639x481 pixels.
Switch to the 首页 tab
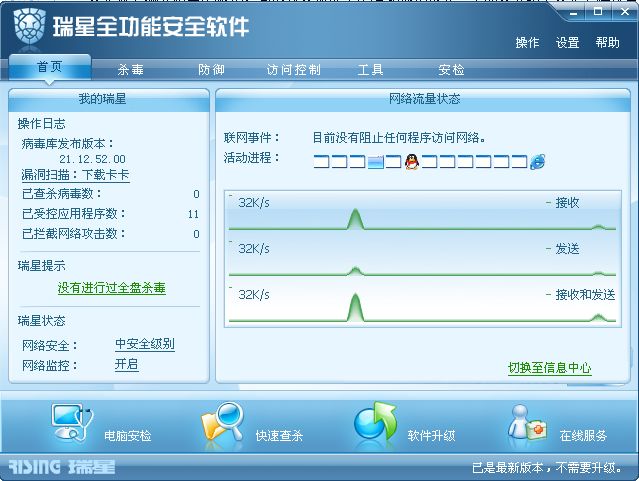coord(50,67)
